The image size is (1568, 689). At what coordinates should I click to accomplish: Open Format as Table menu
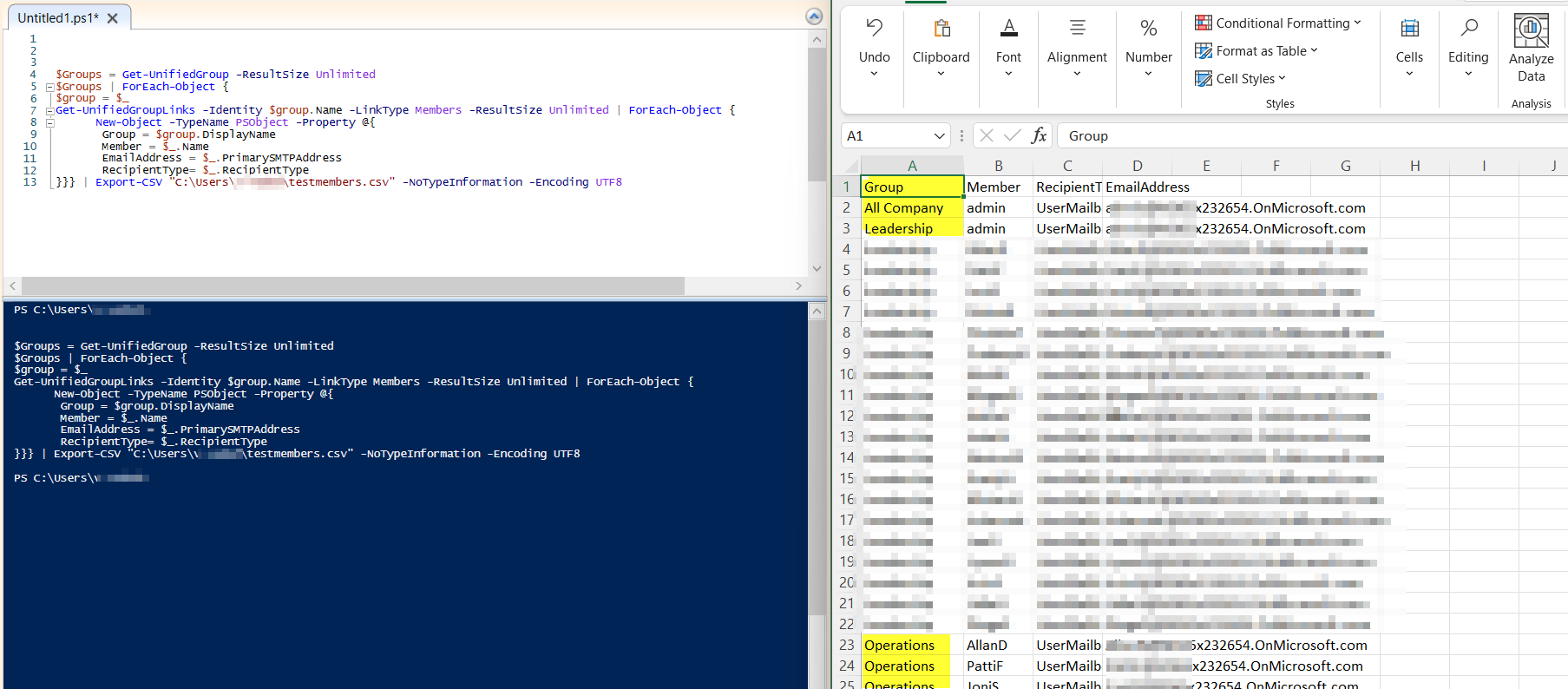click(1256, 51)
